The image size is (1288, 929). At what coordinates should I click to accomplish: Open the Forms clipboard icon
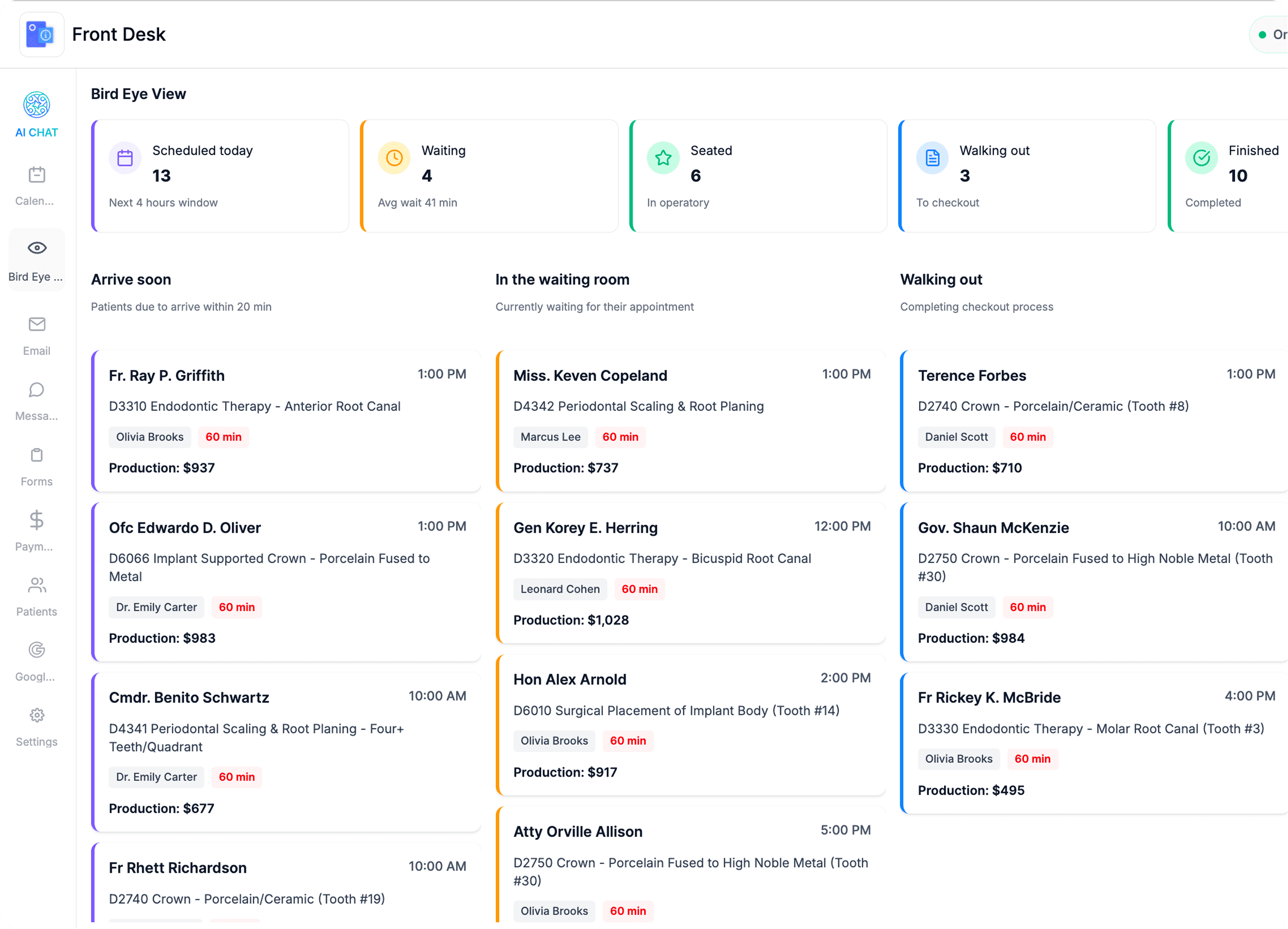(36, 455)
